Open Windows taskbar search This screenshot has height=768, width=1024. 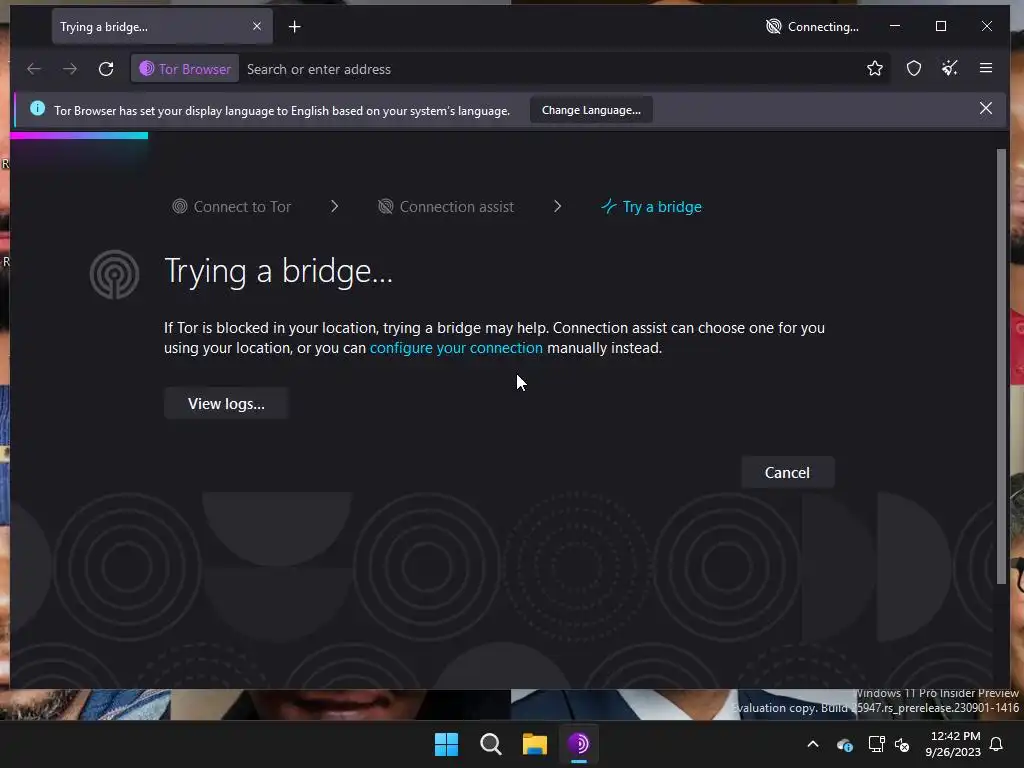(x=490, y=744)
